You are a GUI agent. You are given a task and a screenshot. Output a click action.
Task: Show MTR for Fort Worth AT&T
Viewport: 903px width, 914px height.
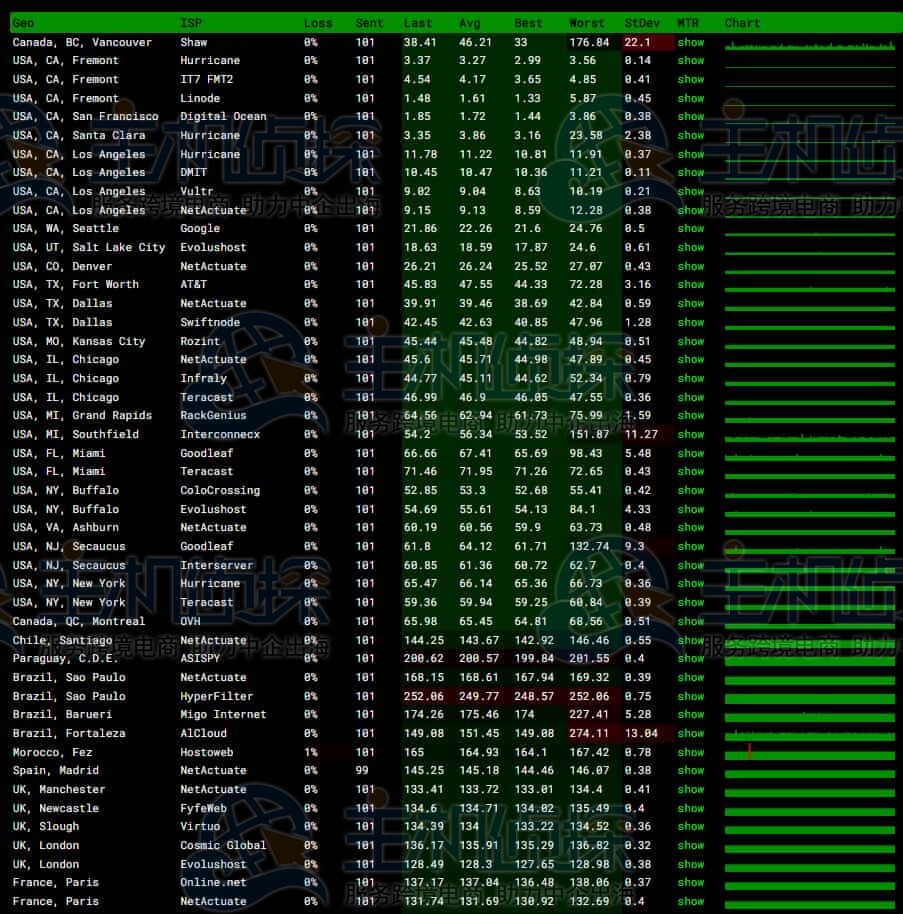pos(691,284)
